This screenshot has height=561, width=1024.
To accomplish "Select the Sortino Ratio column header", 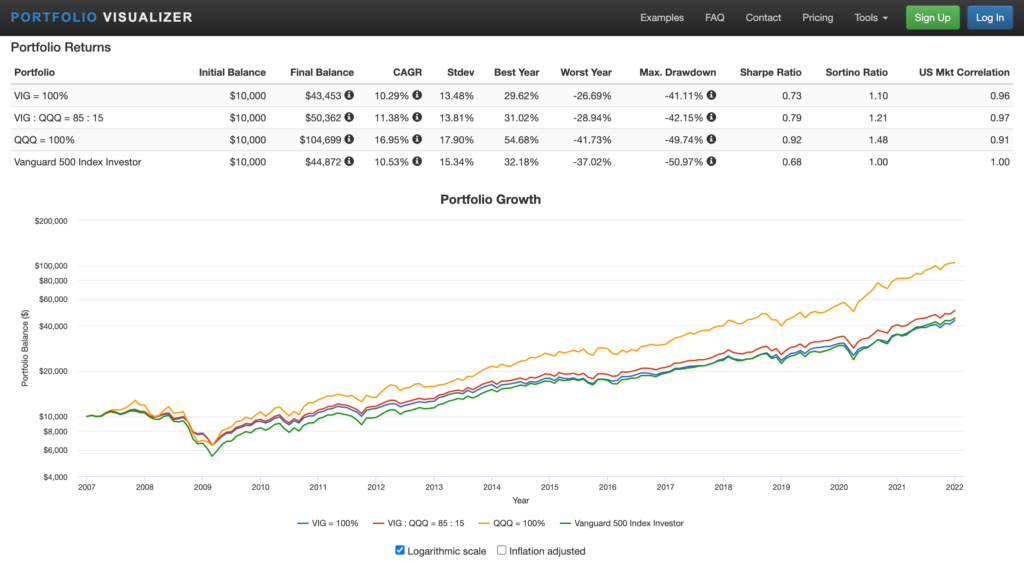I will pos(856,72).
